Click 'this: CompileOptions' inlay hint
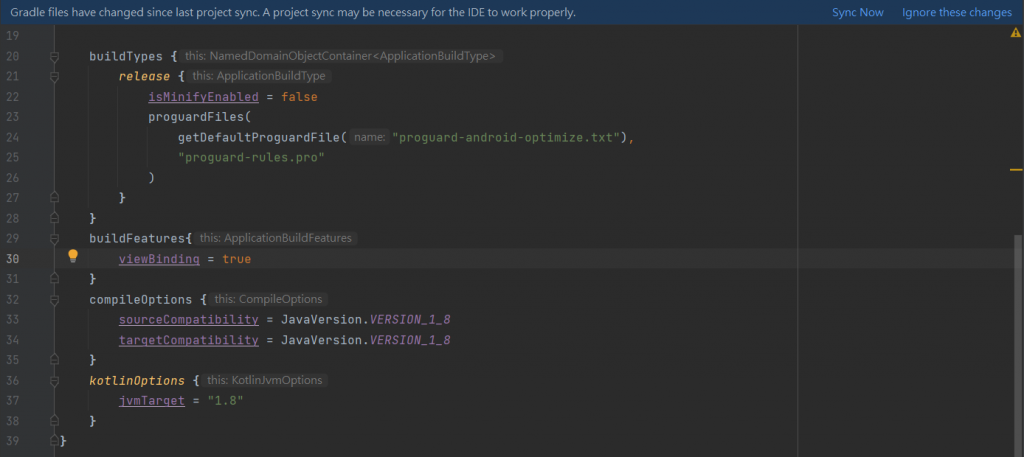1024x457 pixels. click(268, 299)
